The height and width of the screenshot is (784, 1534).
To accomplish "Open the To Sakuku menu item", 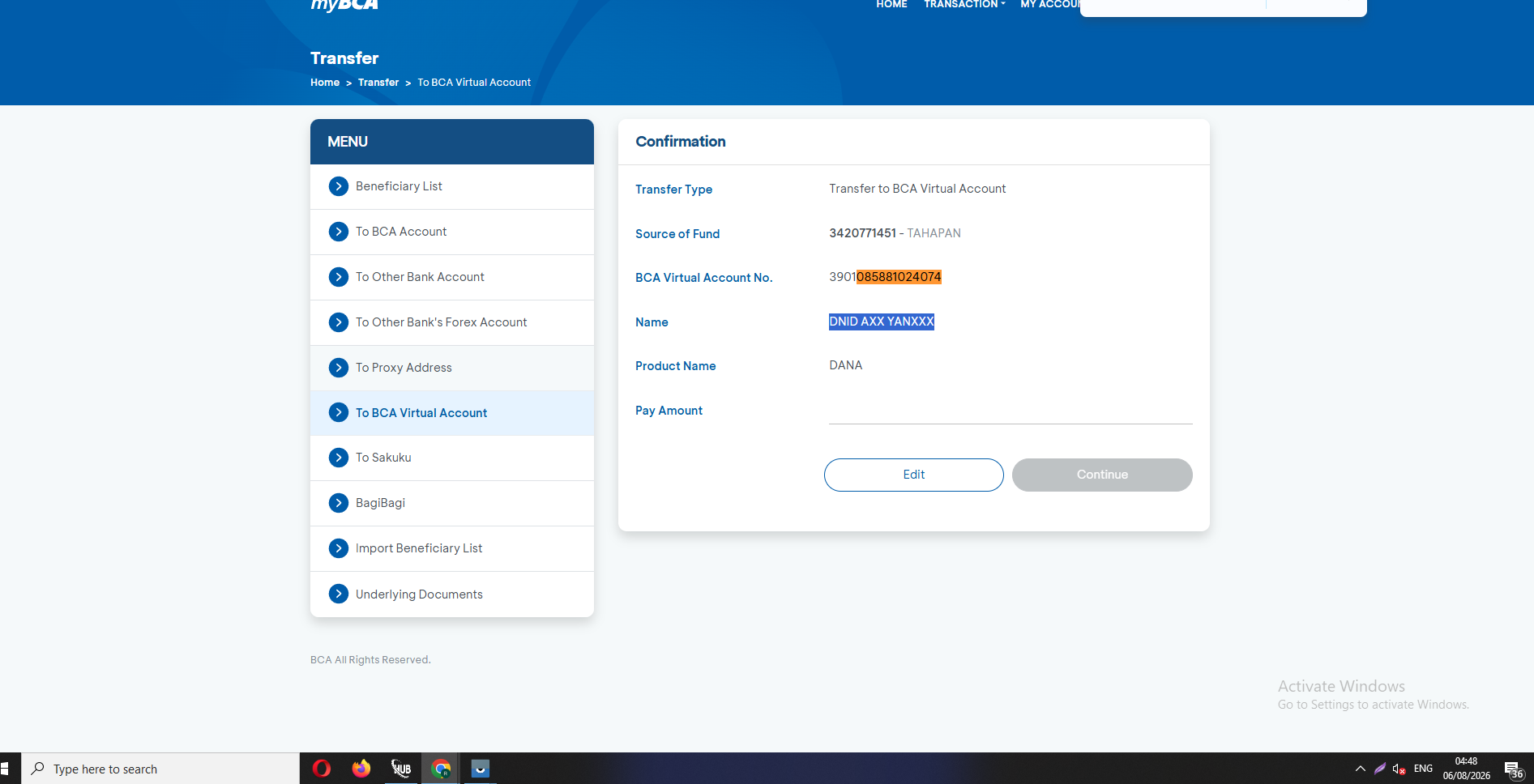I will click(x=452, y=458).
